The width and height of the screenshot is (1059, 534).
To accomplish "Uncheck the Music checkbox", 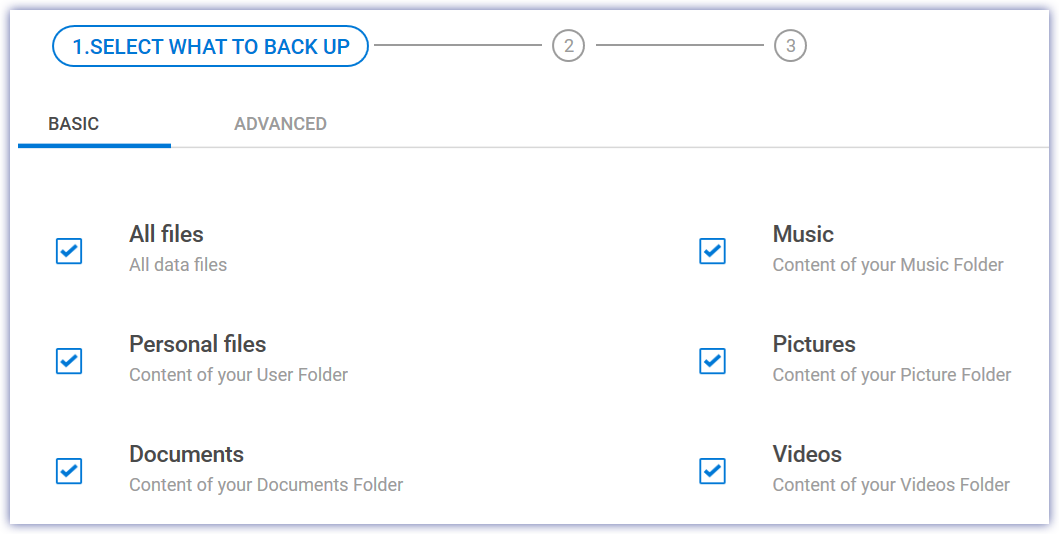I will click(712, 250).
